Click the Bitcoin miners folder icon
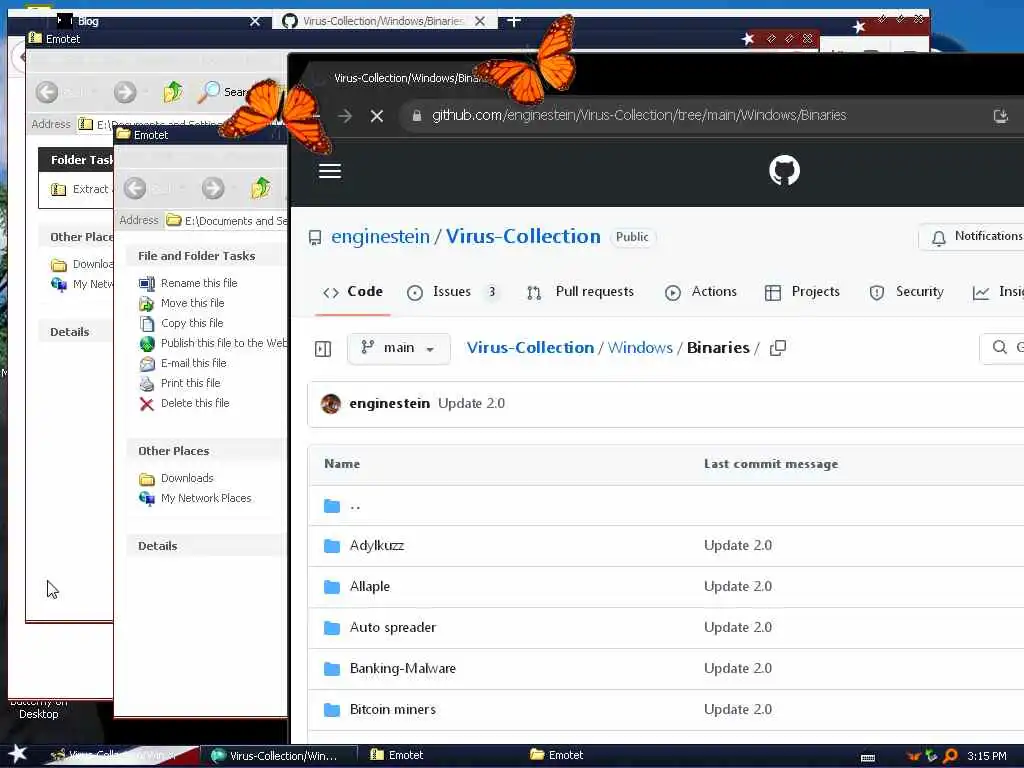The height and width of the screenshot is (768, 1024). [332, 710]
